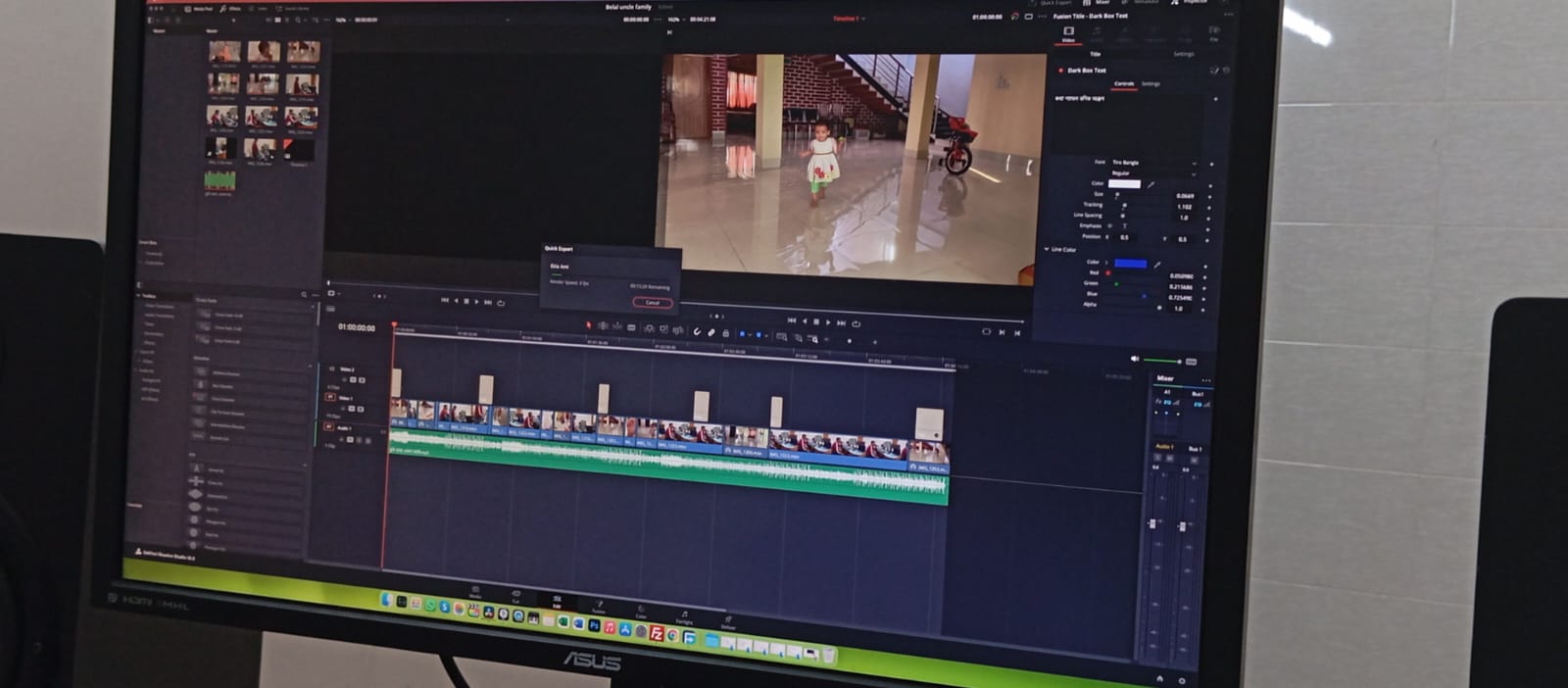The height and width of the screenshot is (688, 1568).
Task: Toggle the timeline snapping magnet icon
Action: point(697,331)
